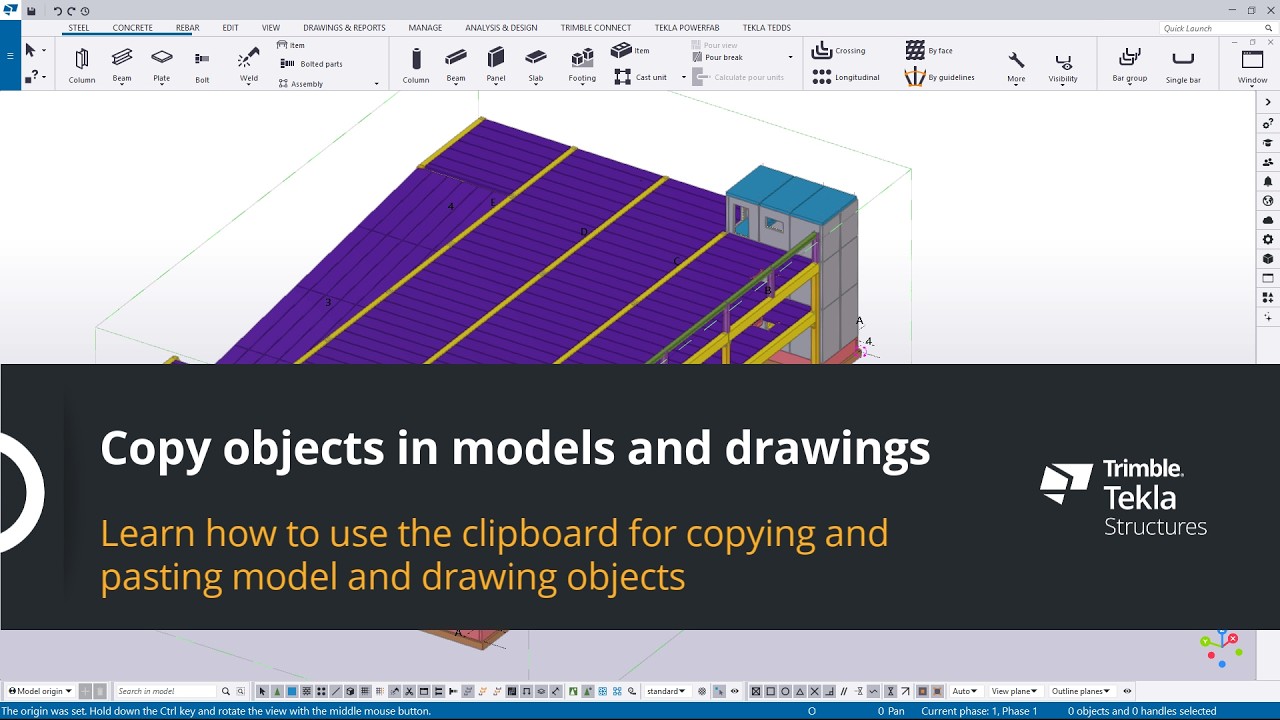Click the steel Assembly button
This screenshot has height=720, width=1280.
click(x=301, y=84)
